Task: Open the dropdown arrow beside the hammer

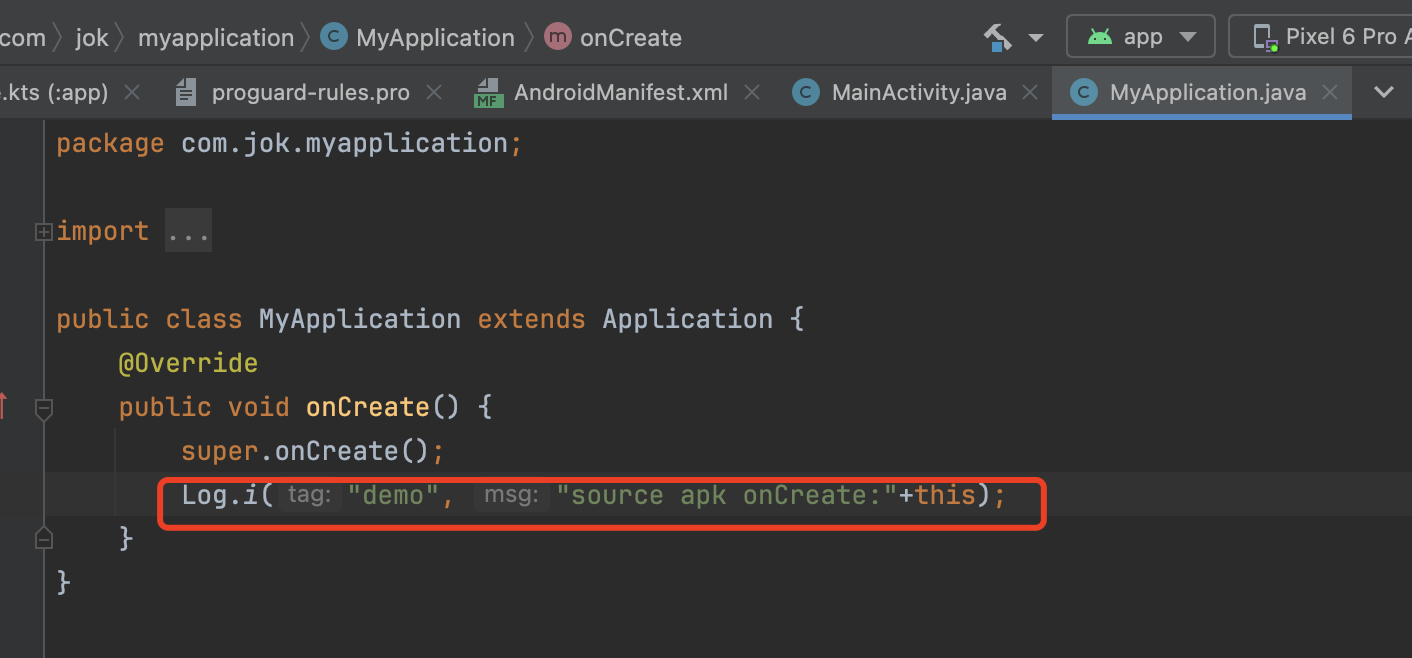Action: click(1035, 38)
